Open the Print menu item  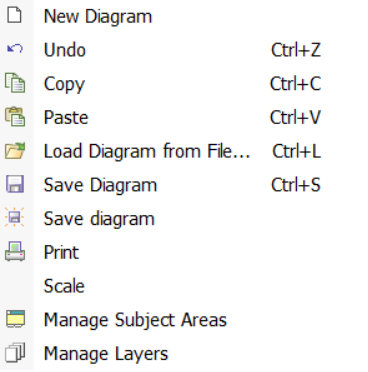(184, 252)
